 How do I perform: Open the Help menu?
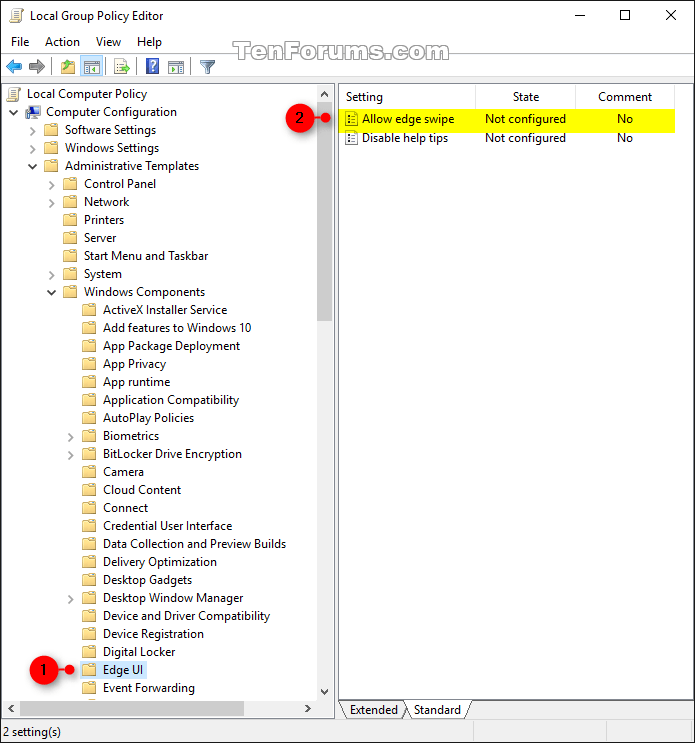pyautogui.click(x=149, y=42)
